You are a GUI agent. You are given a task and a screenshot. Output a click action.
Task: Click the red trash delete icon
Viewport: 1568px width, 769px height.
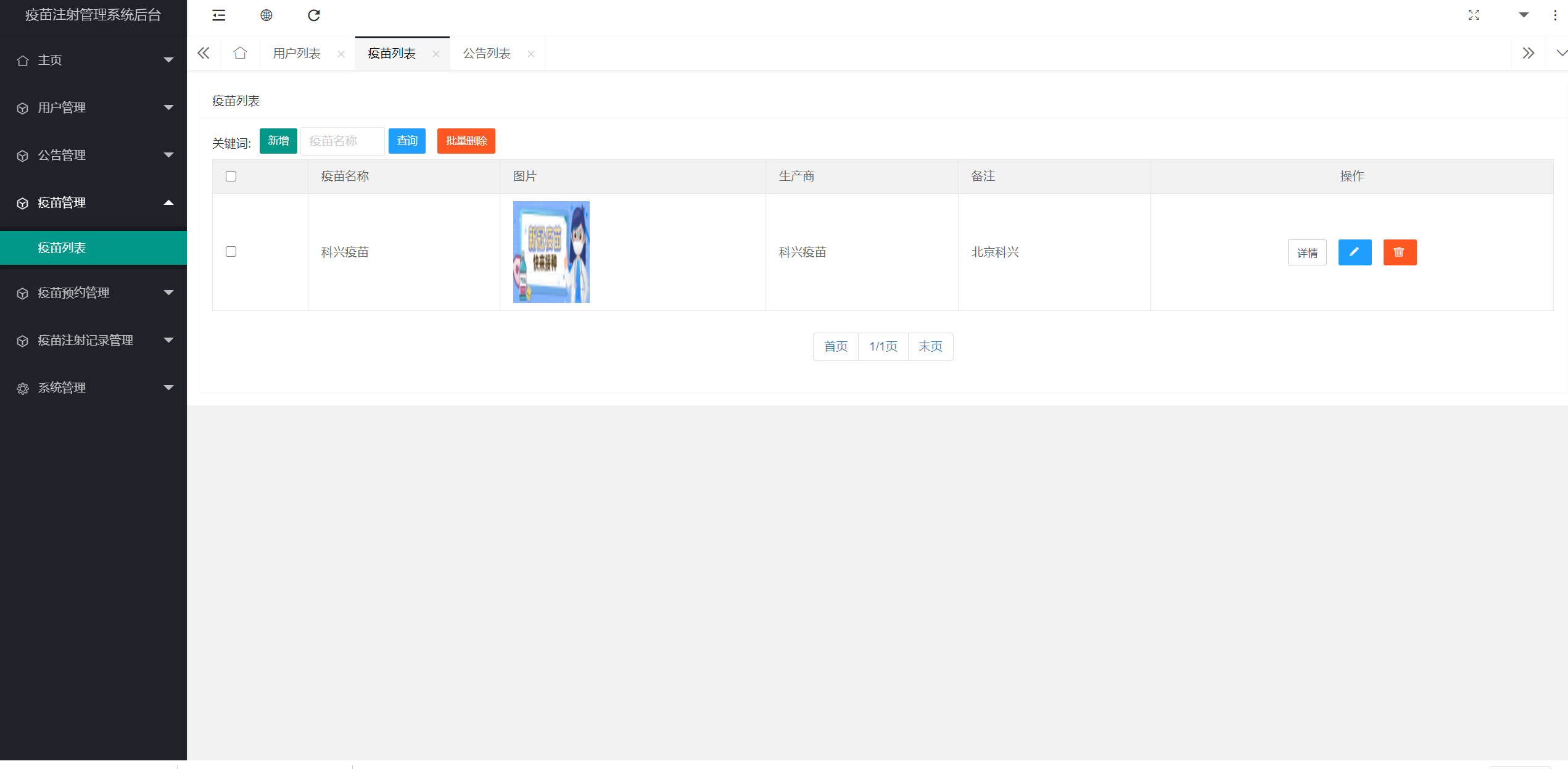(x=1399, y=252)
